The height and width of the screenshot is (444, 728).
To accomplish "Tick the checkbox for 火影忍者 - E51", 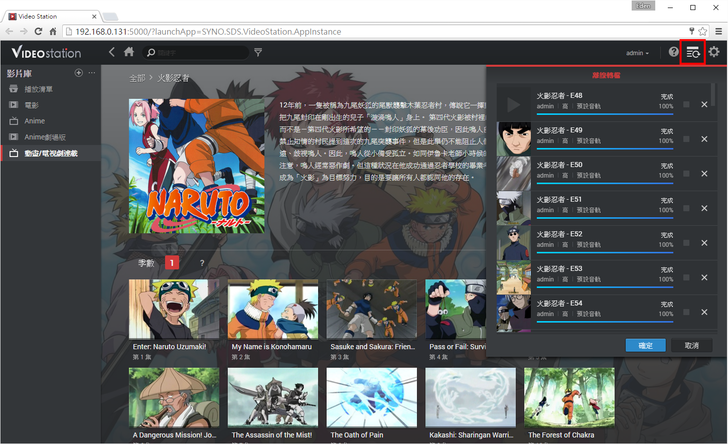I will click(686, 209).
